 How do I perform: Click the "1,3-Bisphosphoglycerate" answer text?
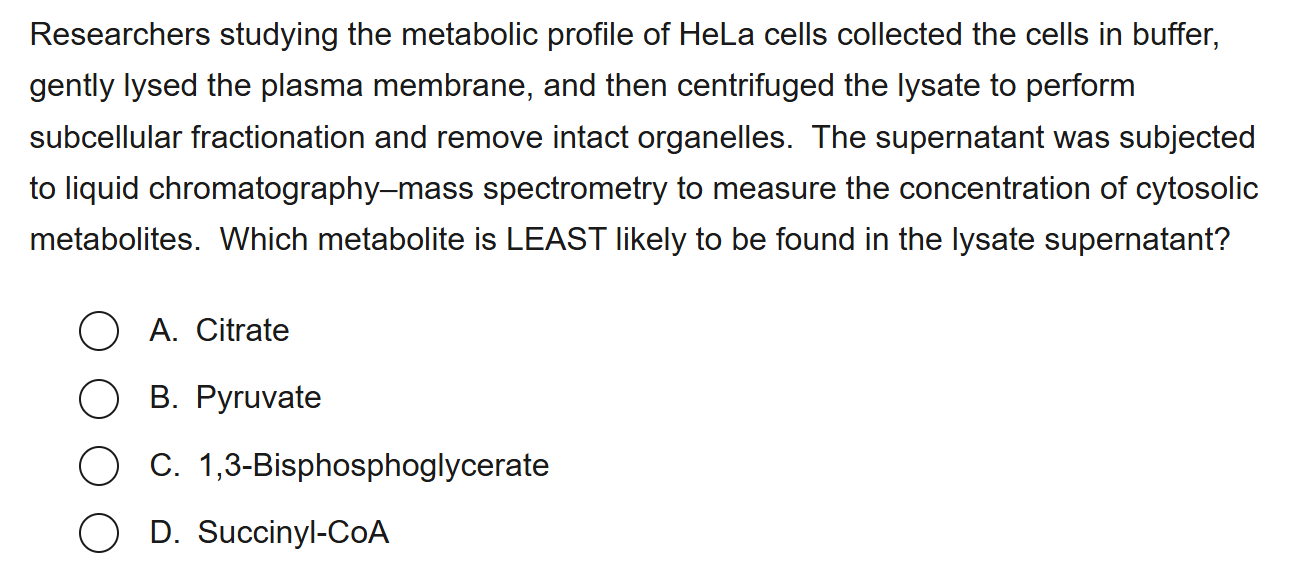tap(373, 466)
